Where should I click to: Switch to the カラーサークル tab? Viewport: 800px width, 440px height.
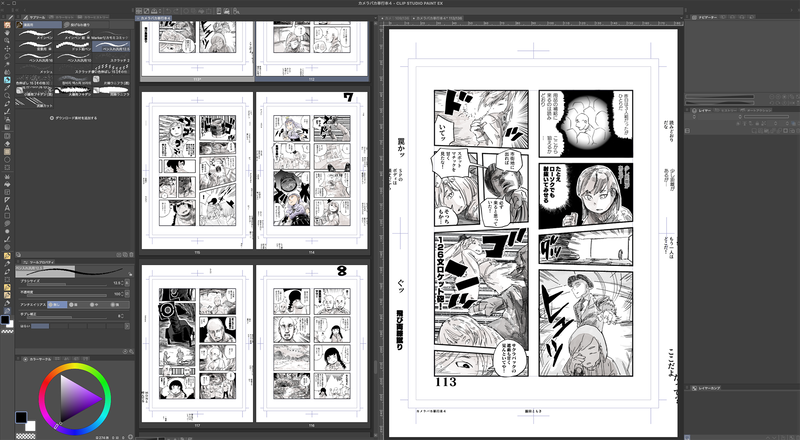coord(37,359)
